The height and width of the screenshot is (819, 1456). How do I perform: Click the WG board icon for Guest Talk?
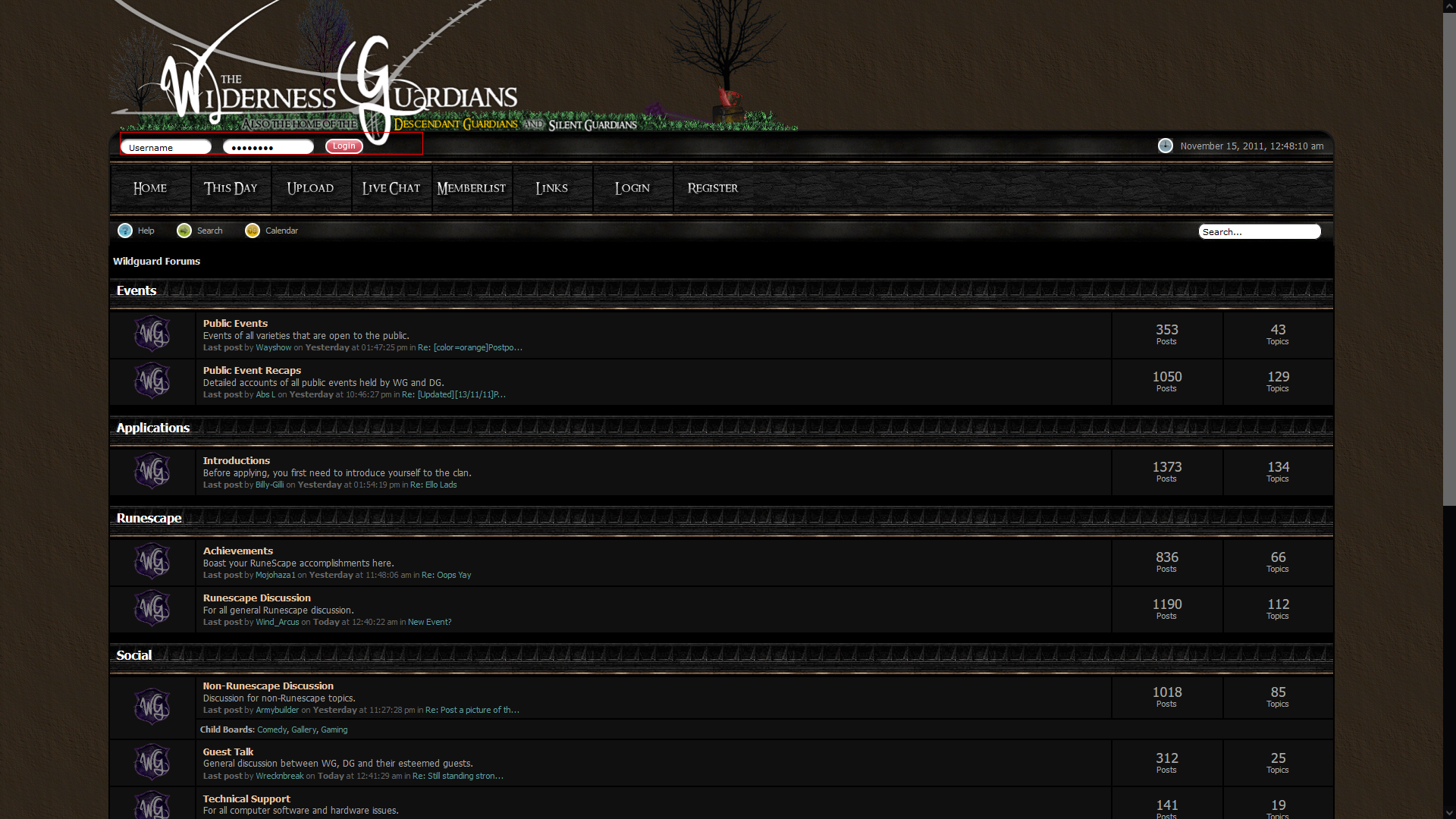click(152, 762)
